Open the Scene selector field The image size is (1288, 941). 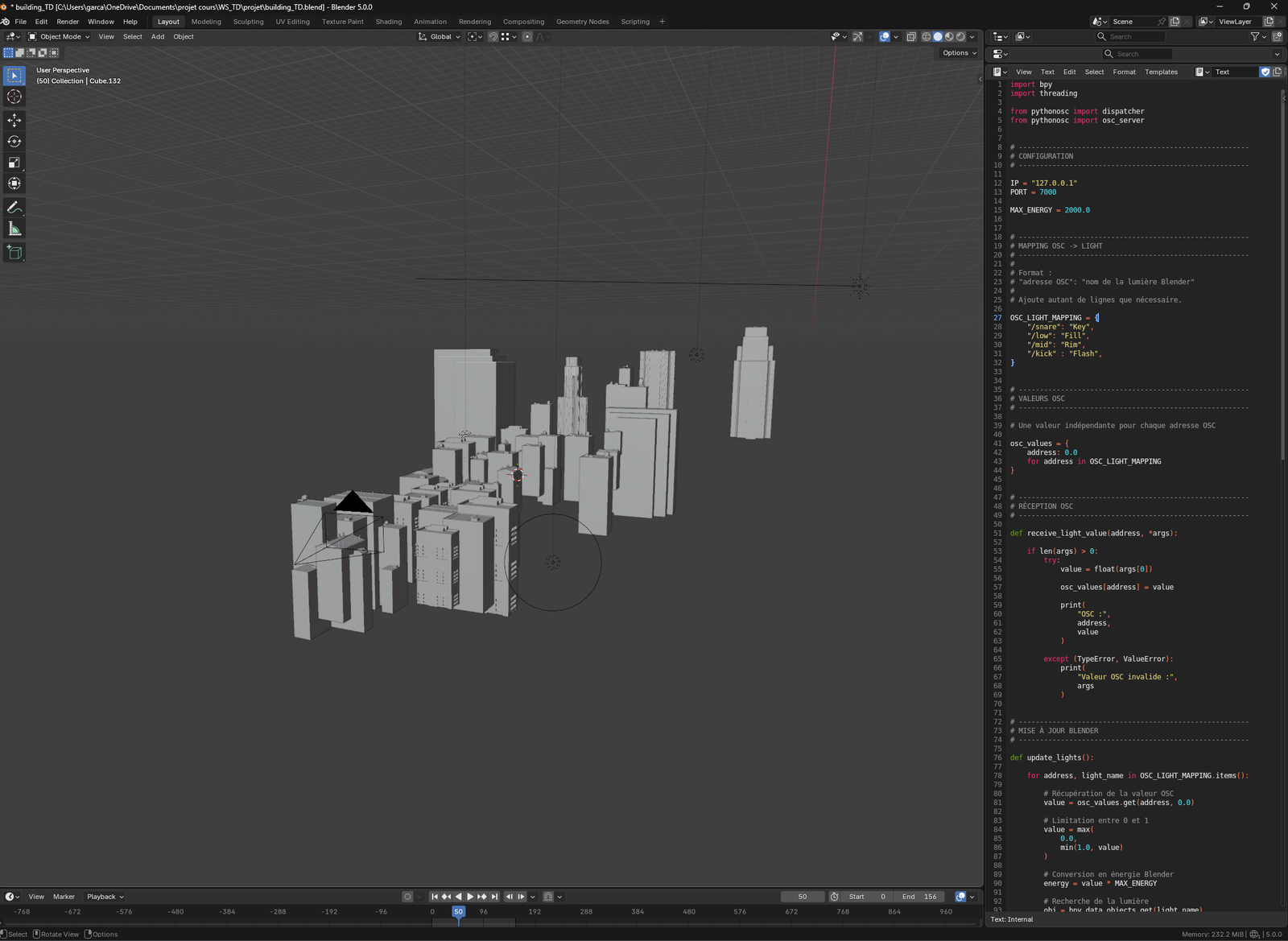coord(1133,22)
